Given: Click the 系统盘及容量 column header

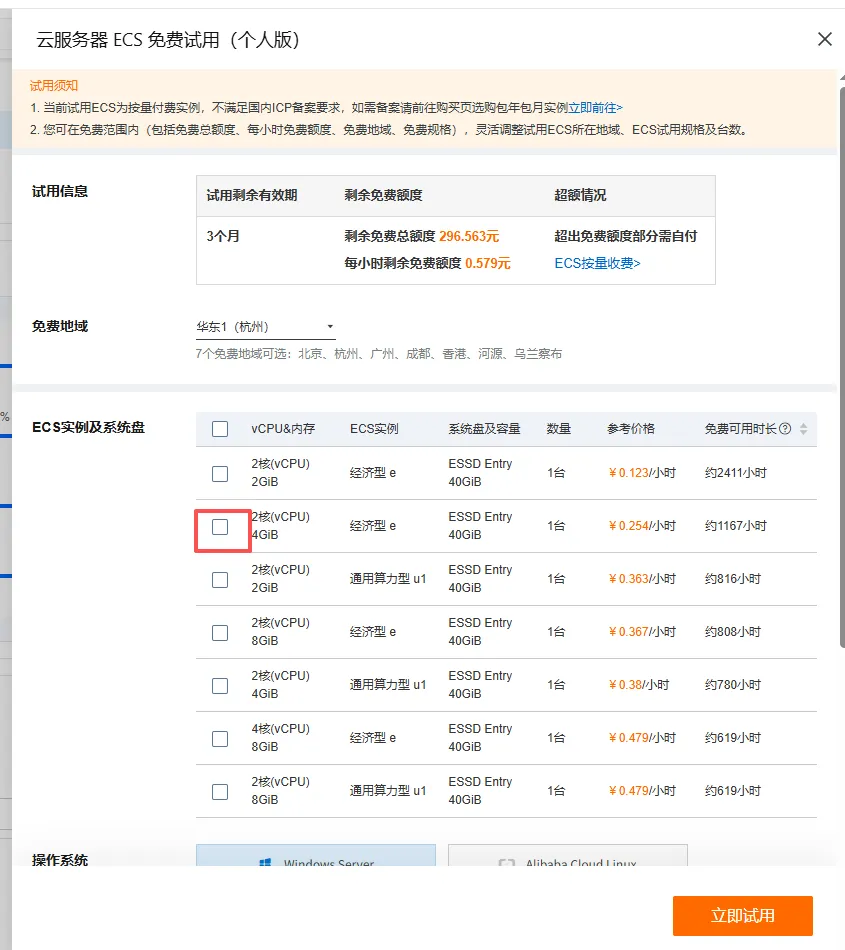Looking at the screenshot, I should [485, 429].
